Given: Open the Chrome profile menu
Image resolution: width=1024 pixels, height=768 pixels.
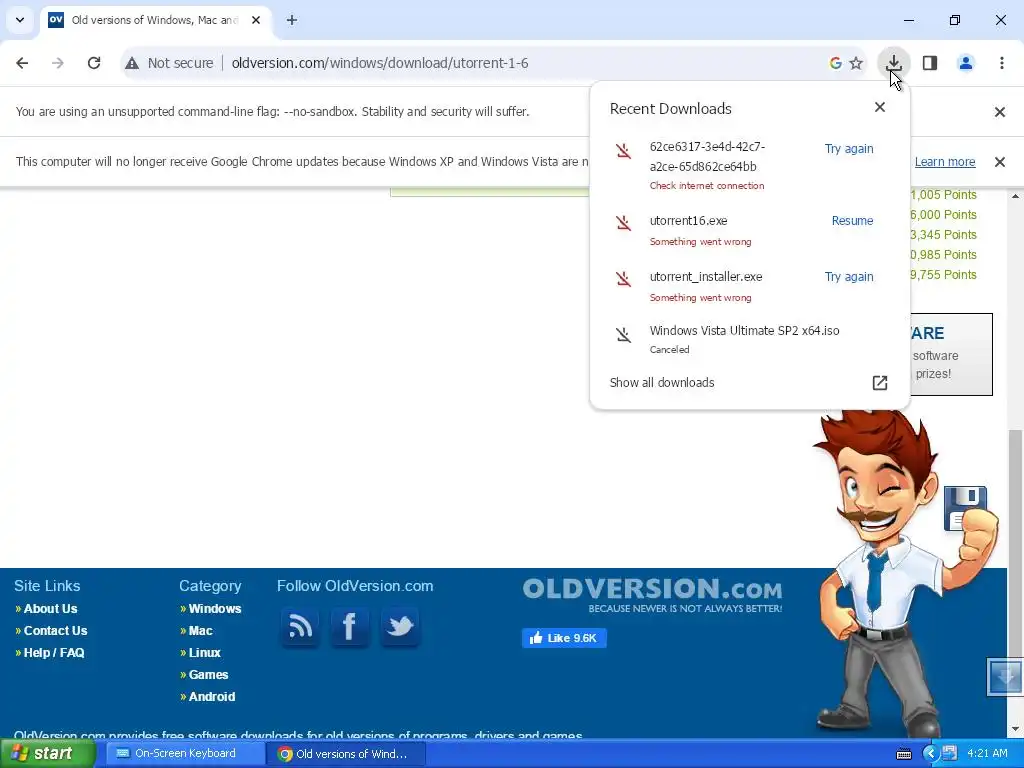Looking at the screenshot, I should [x=966, y=63].
